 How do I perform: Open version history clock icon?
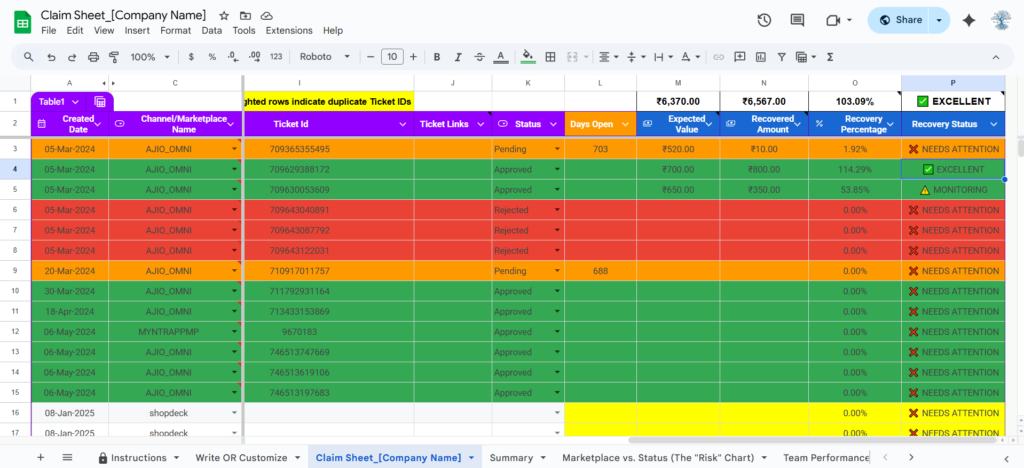tap(764, 20)
